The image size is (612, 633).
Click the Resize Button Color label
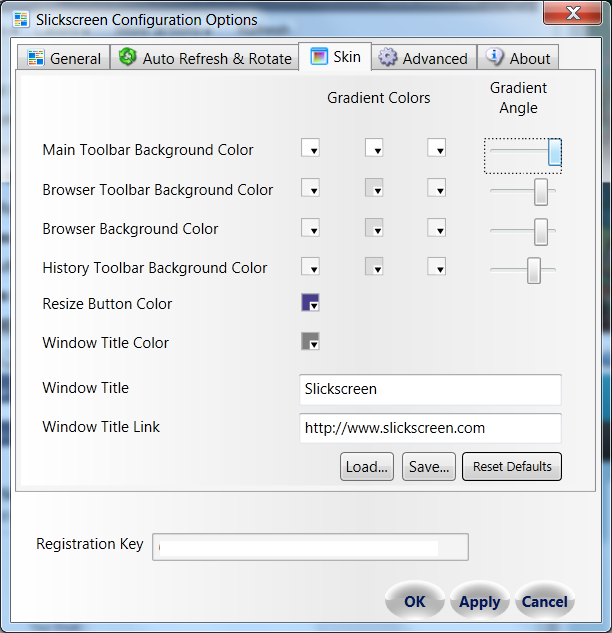(107, 304)
